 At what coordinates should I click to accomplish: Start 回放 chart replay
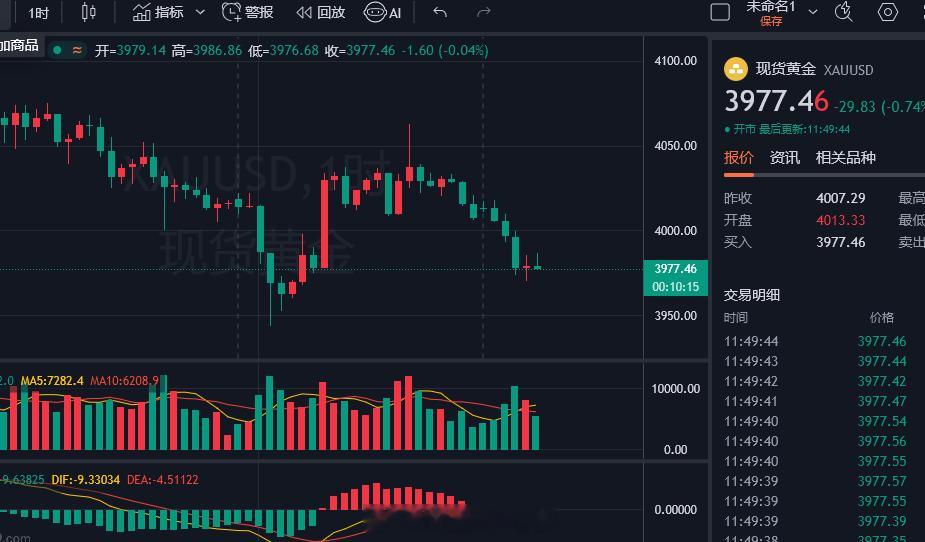(x=320, y=12)
